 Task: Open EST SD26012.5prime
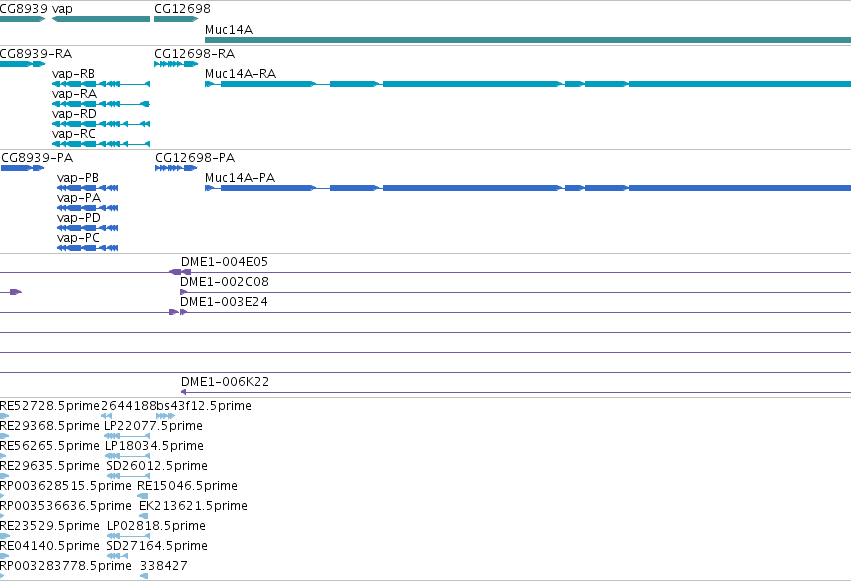(157, 466)
